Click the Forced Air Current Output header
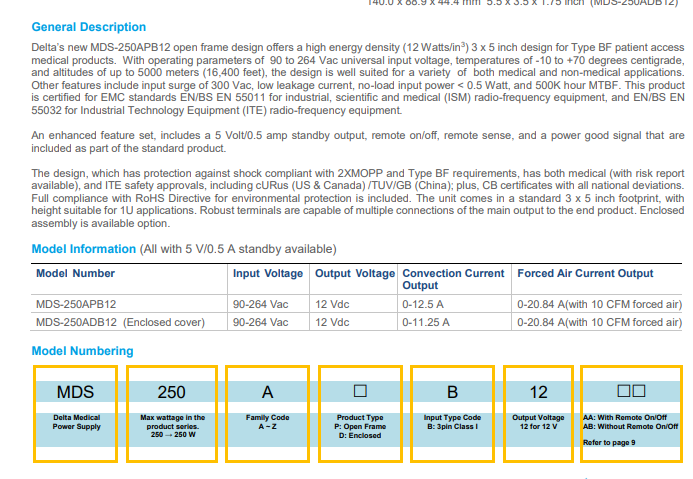 coord(585,273)
